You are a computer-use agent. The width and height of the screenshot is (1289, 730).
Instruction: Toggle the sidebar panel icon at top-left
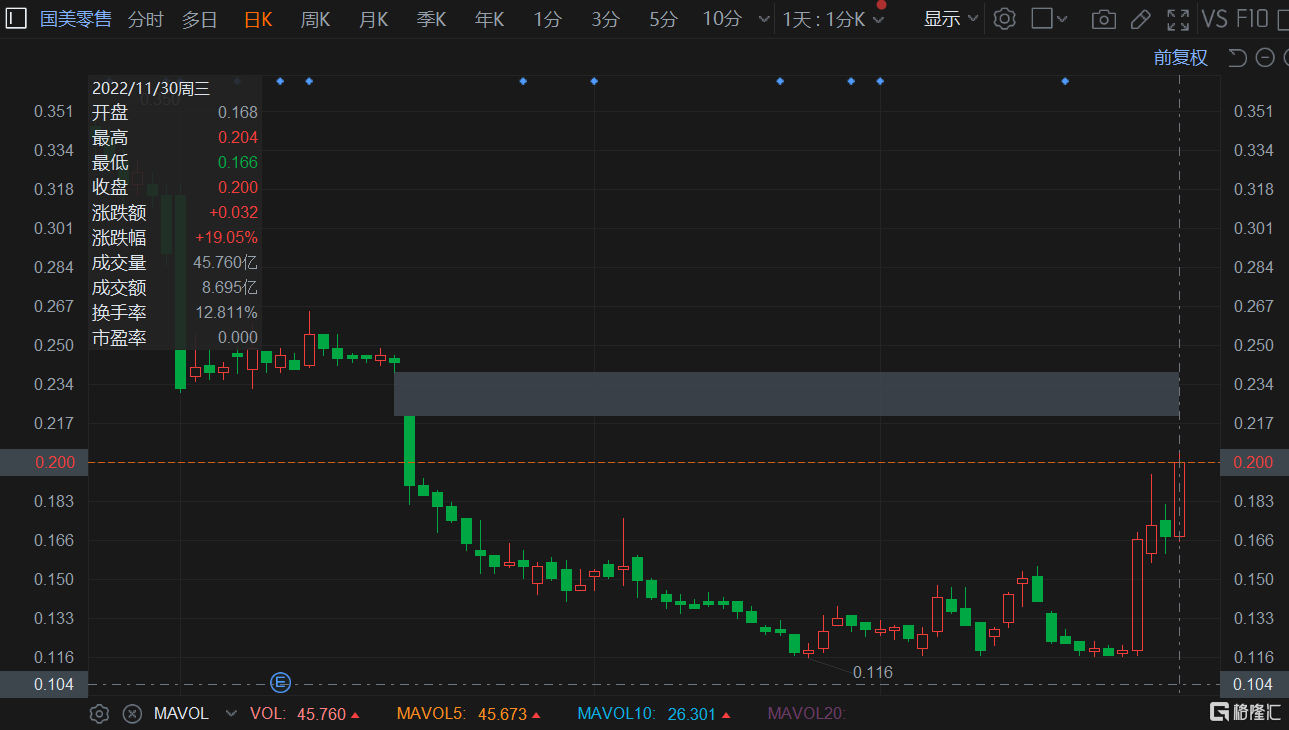[15, 19]
